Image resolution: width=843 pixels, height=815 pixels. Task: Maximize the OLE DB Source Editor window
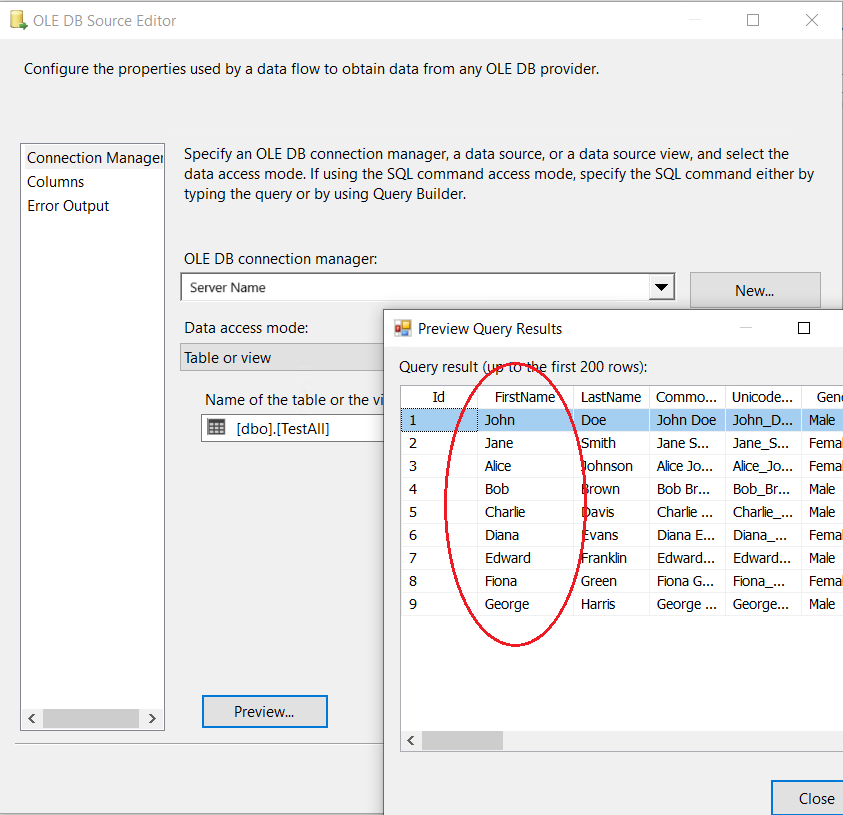pyautogui.click(x=753, y=20)
